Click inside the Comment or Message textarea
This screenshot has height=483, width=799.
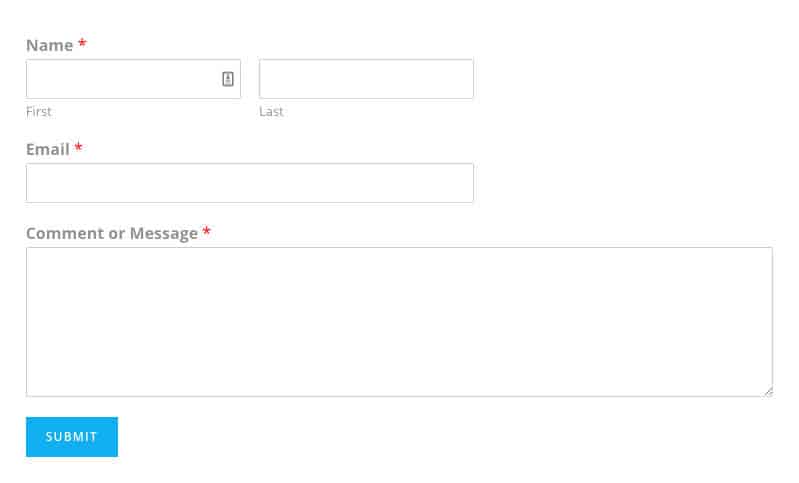pyautogui.click(x=399, y=322)
